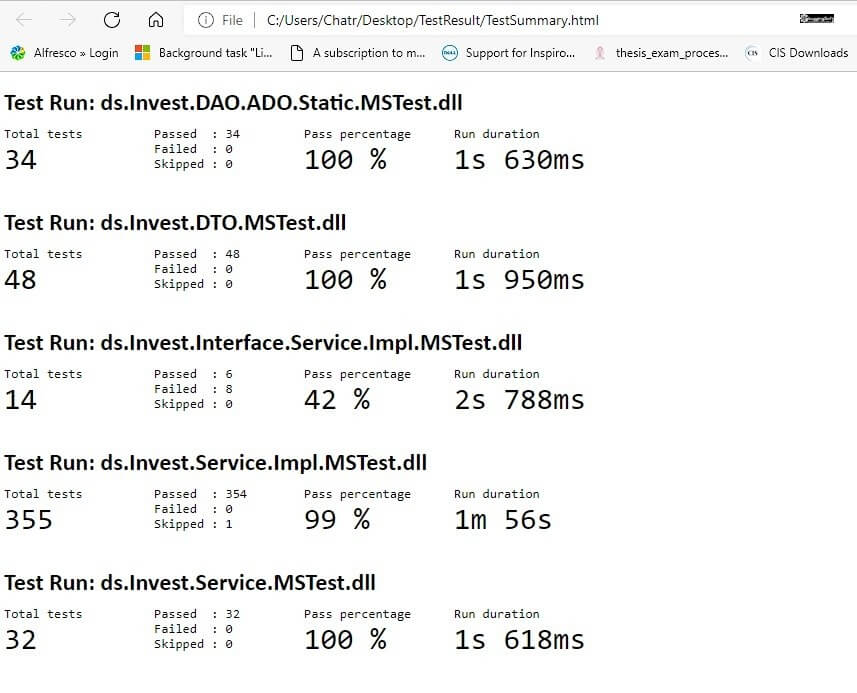Click the Dell favicon for Support bookmark
This screenshot has width=857, height=693.
pos(449,52)
